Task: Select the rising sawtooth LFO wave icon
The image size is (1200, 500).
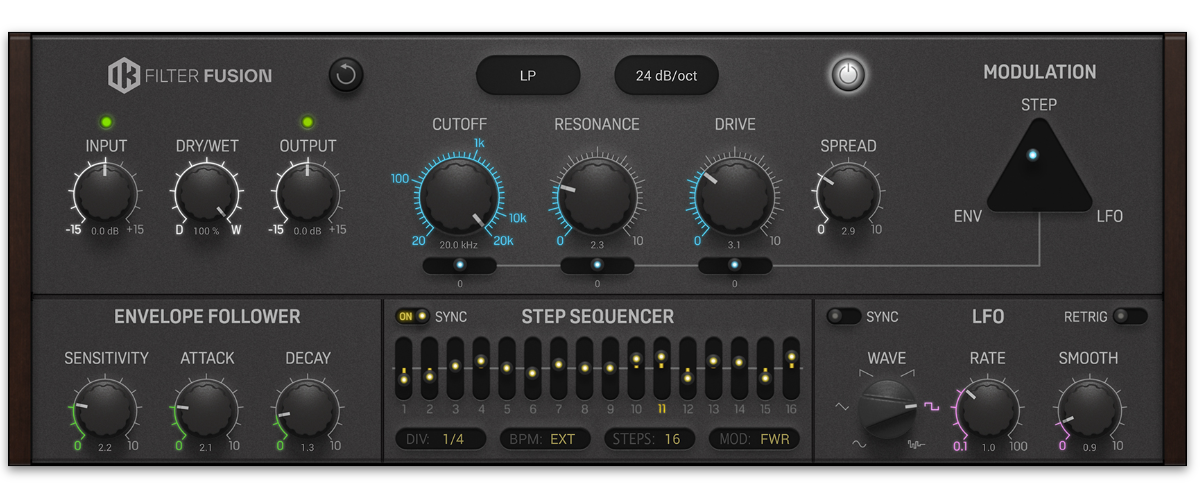Action: 906,373
